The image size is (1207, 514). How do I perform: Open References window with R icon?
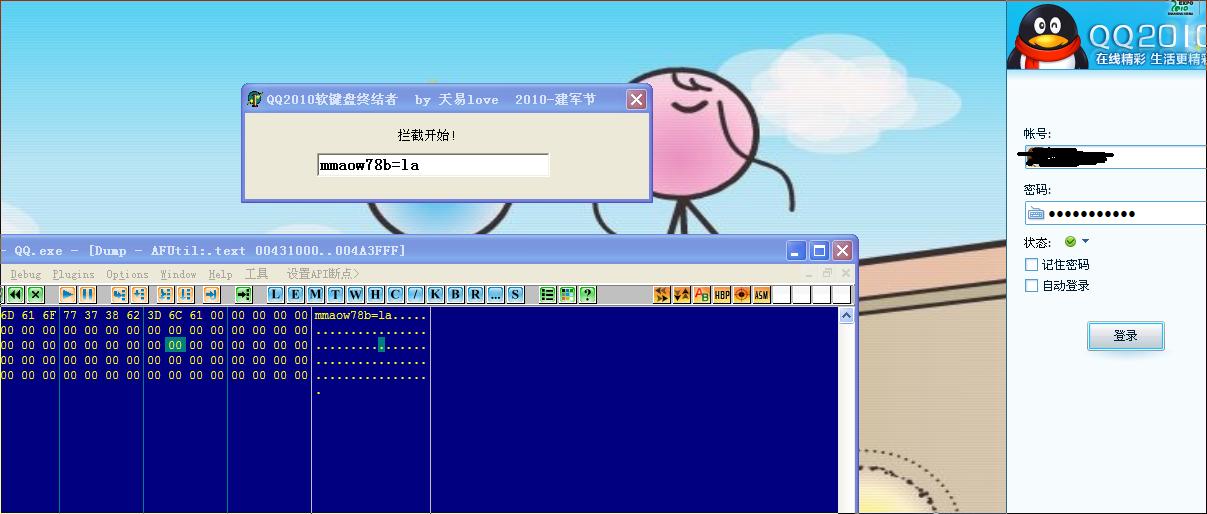[476, 294]
